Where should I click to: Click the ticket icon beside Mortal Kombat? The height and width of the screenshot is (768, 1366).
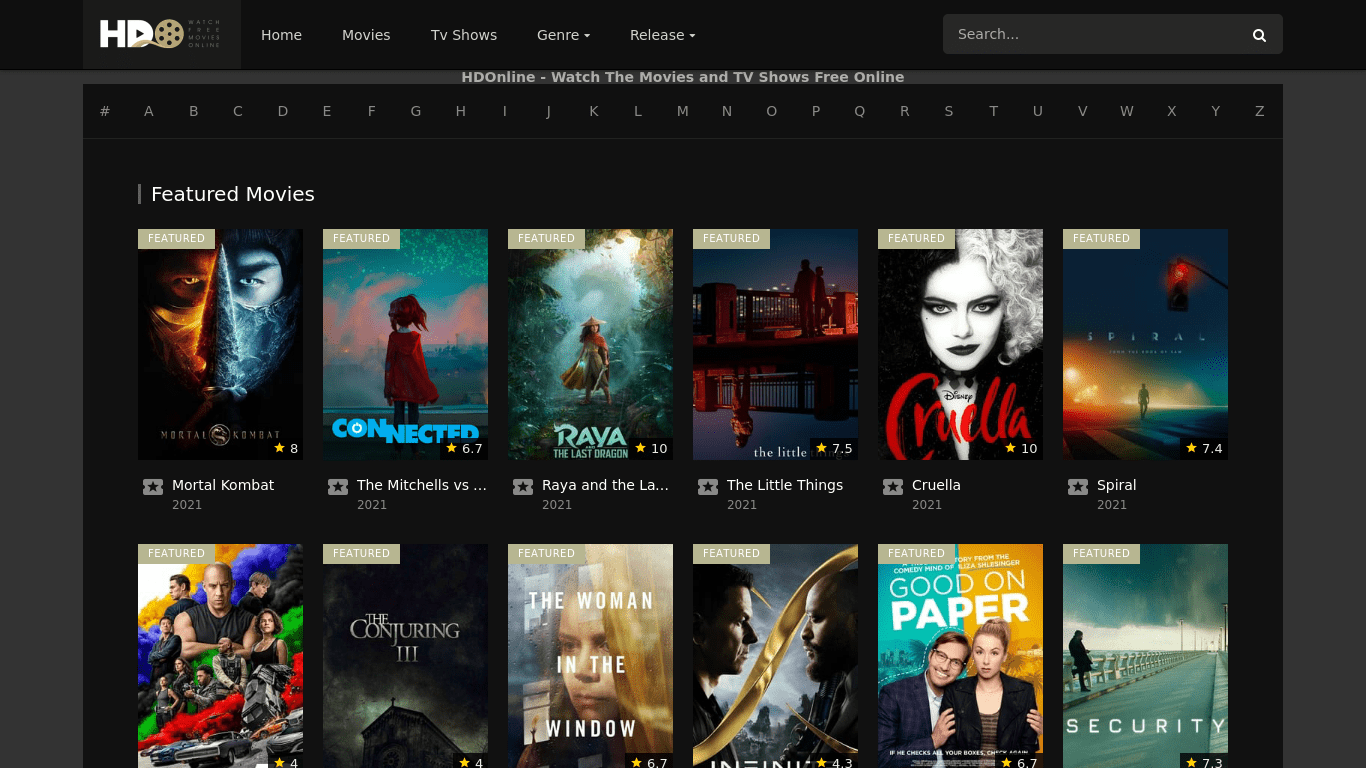[x=153, y=487]
